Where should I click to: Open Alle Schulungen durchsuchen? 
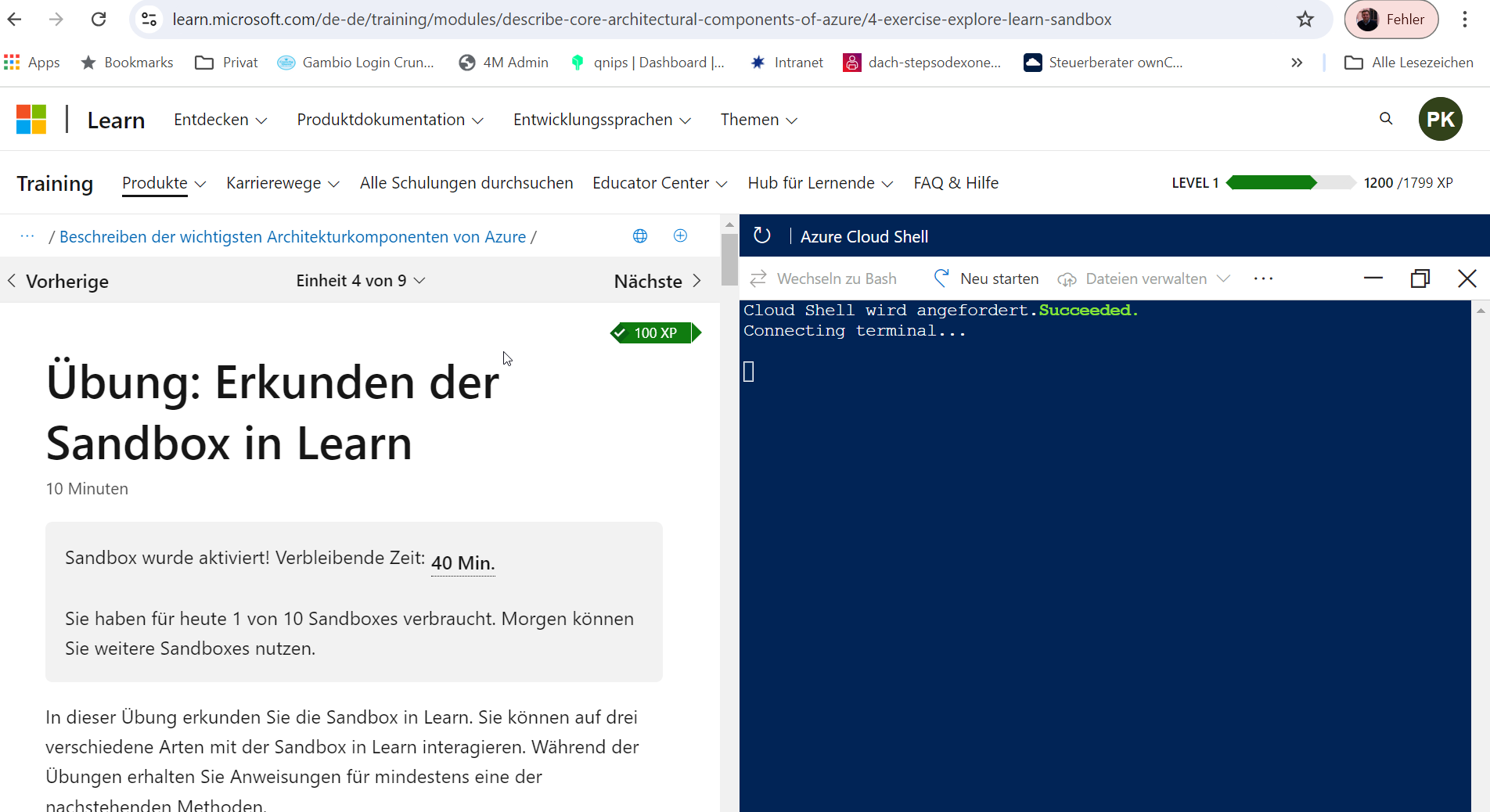(466, 183)
